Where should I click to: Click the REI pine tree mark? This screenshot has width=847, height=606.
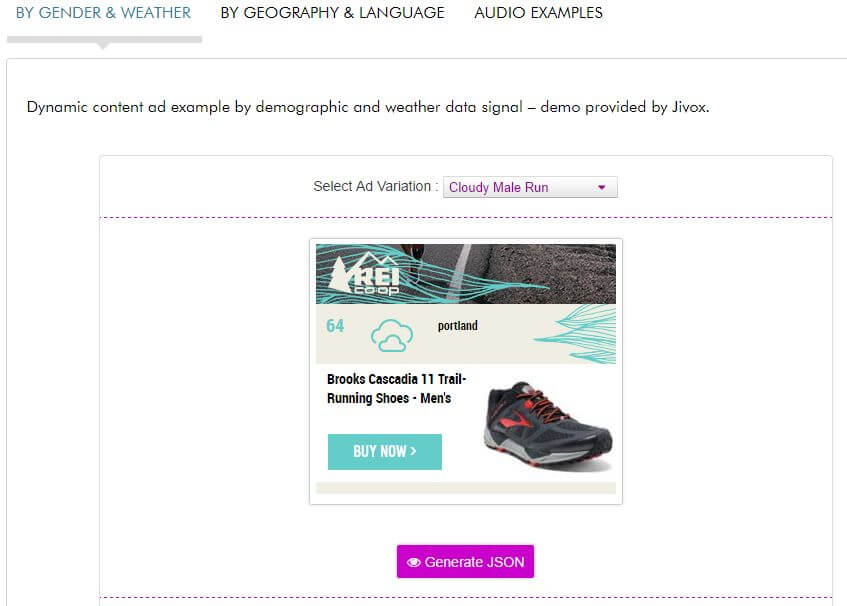click(341, 274)
